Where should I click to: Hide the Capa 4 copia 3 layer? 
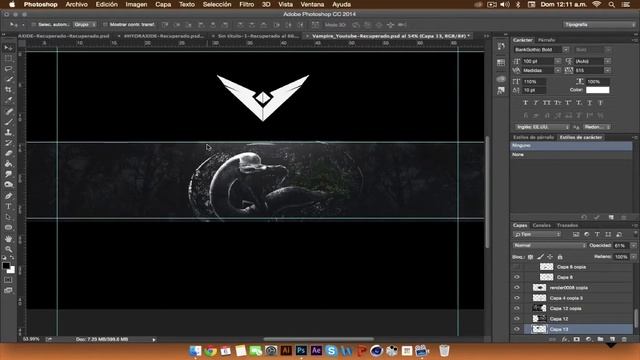pos(517,298)
